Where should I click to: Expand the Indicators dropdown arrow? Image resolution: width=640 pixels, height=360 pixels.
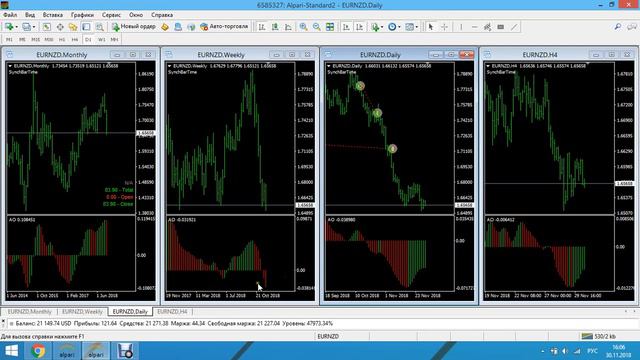382,27
